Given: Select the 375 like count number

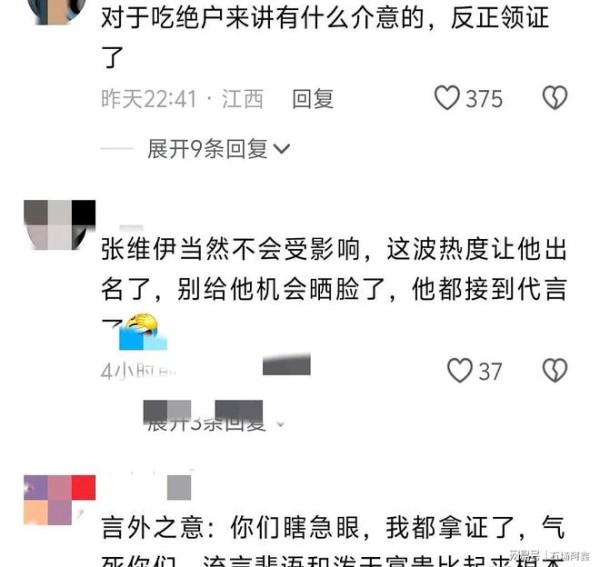Looking at the screenshot, I should (x=484, y=99).
